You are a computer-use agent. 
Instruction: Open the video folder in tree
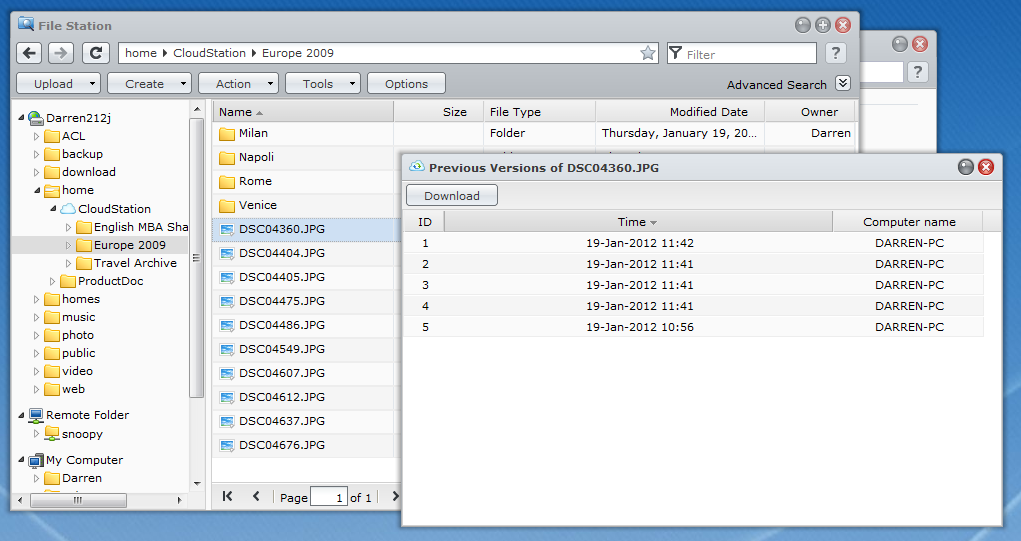click(x=68, y=371)
